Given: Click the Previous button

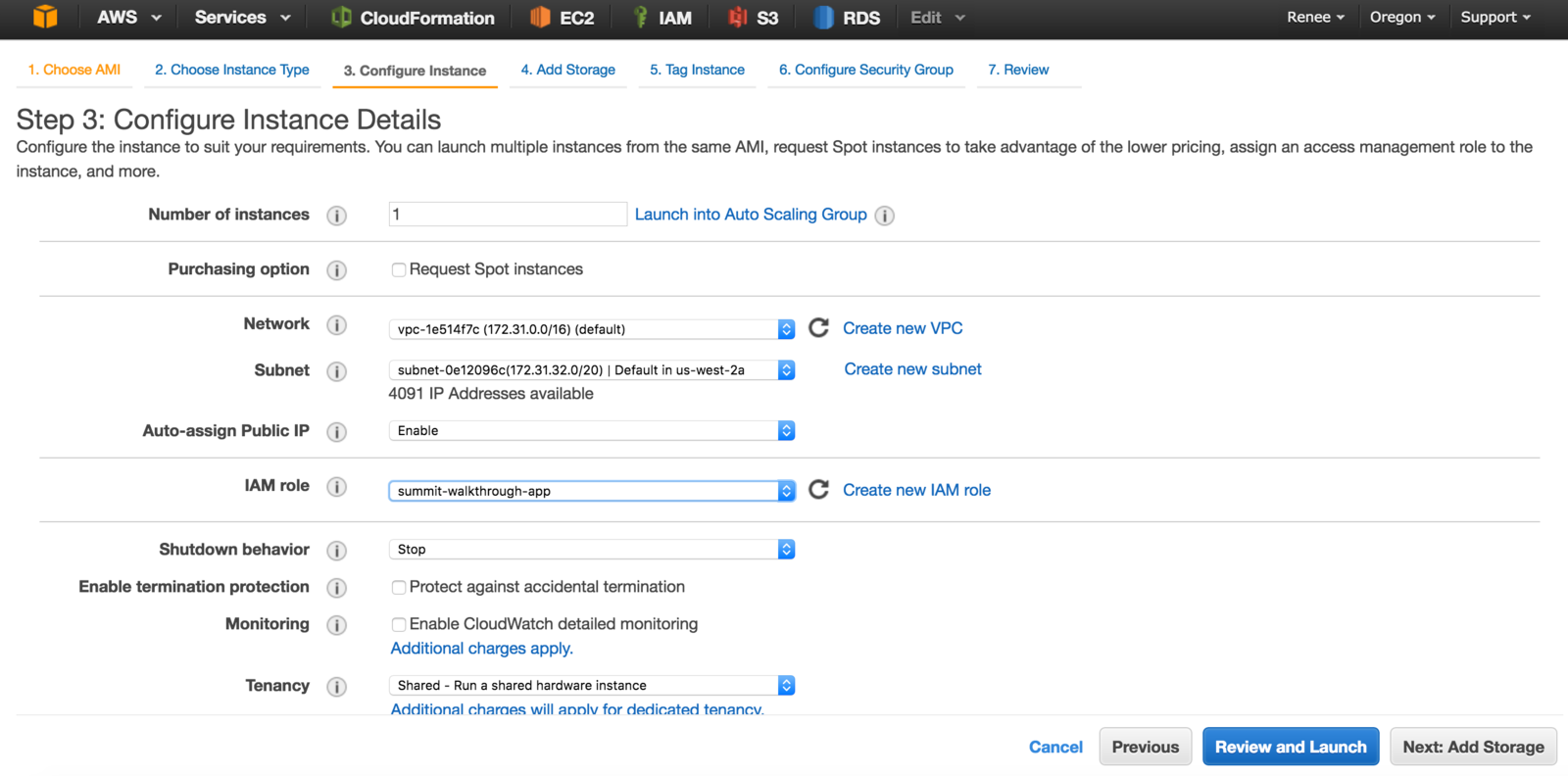Looking at the screenshot, I should point(1146,747).
